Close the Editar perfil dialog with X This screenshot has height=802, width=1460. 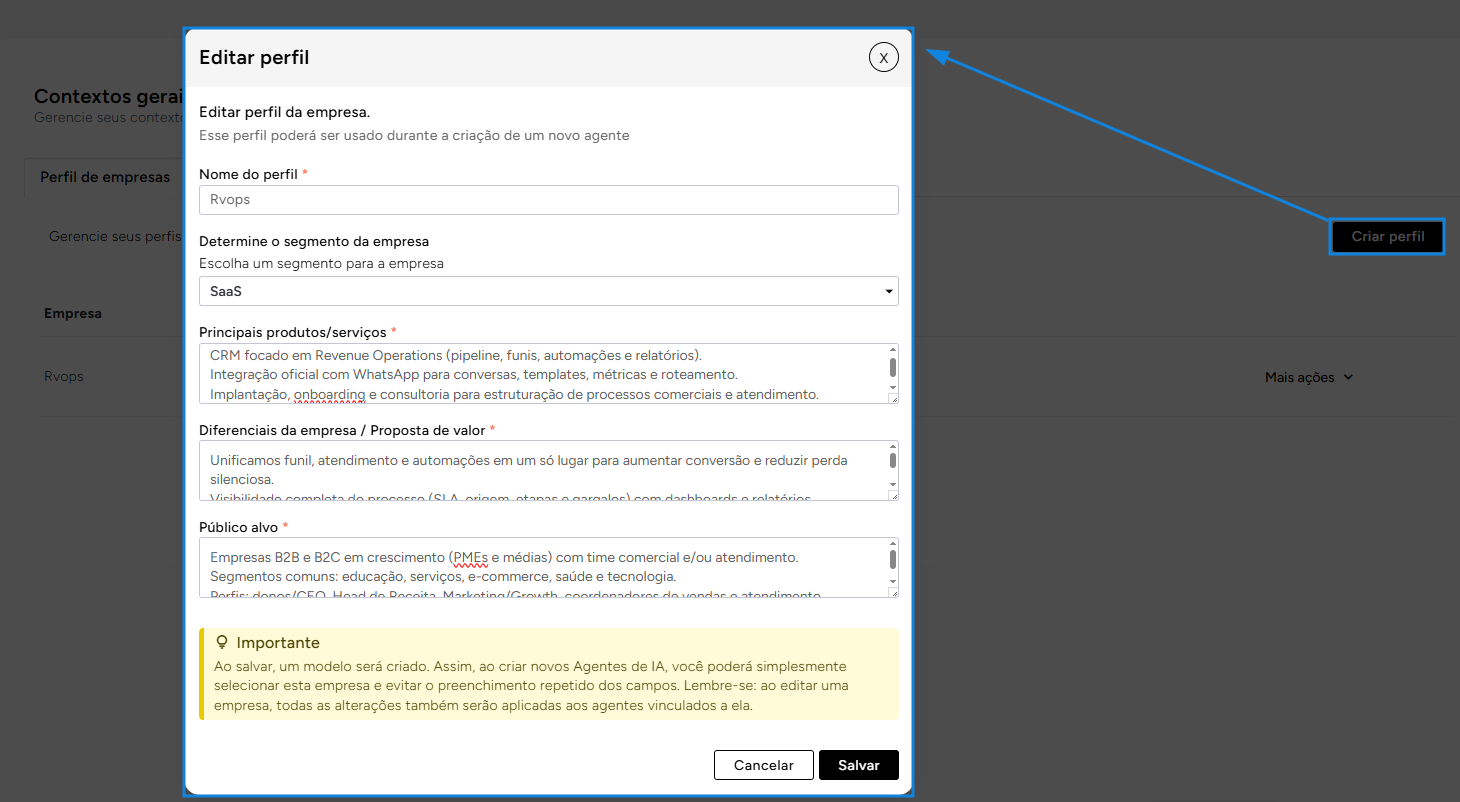(883, 58)
